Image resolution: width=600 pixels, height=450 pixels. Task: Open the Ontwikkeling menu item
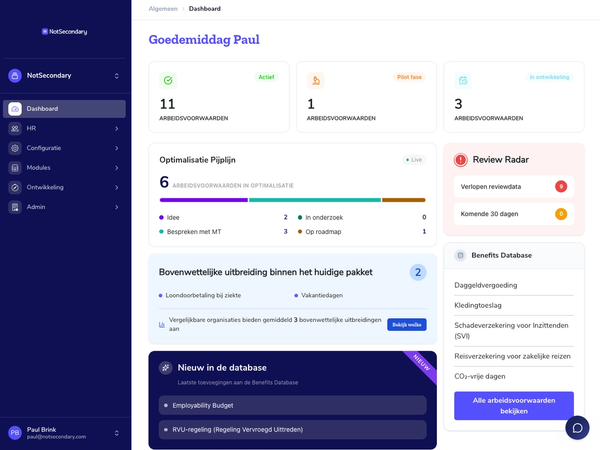click(64, 187)
